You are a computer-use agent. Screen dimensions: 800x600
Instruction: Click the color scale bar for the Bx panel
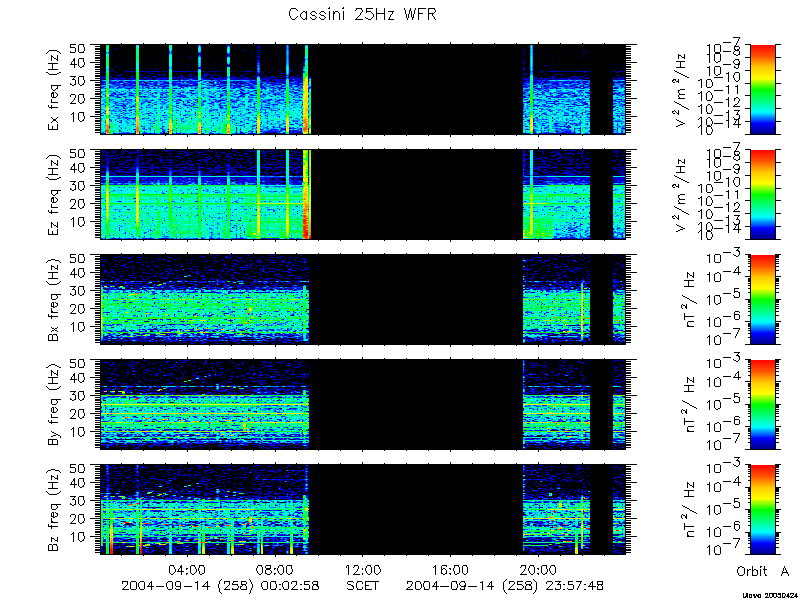click(x=762, y=299)
